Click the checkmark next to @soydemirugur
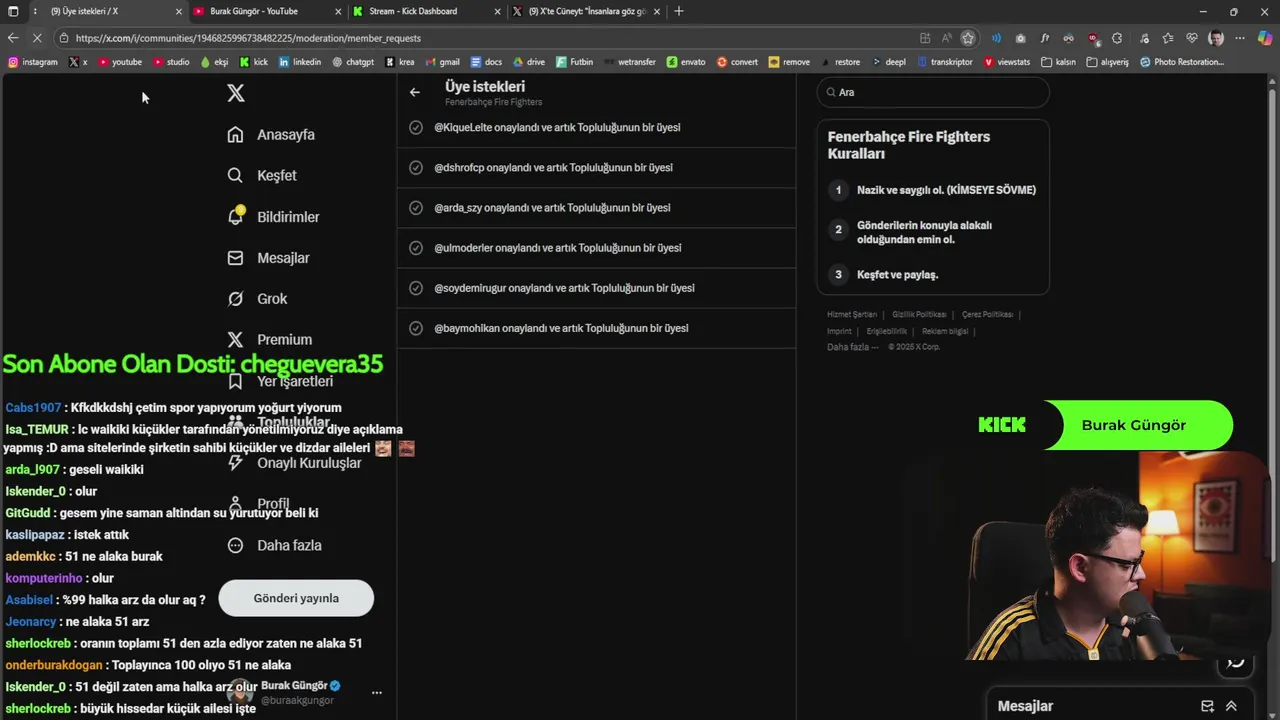 click(416, 288)
